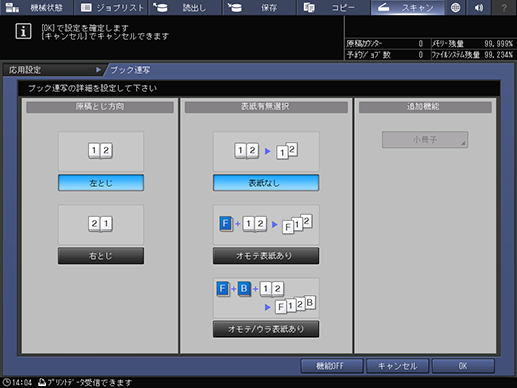Click the ブック連写 breadcrumb tab
Image resolution: width=517 pixels, height=388 pixels.
tap(130, 70)
